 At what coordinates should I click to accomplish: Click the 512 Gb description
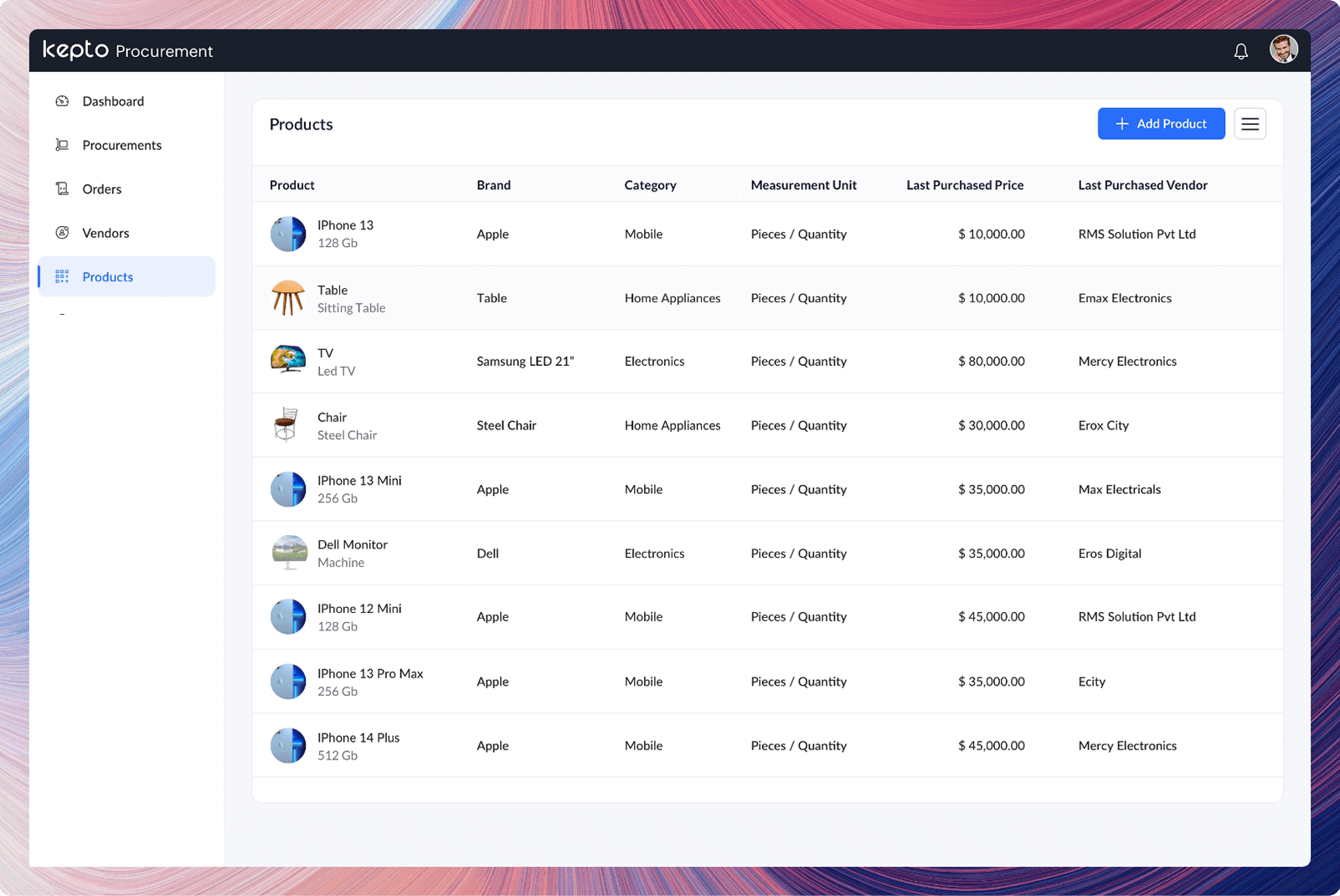(x=338, y=755)
